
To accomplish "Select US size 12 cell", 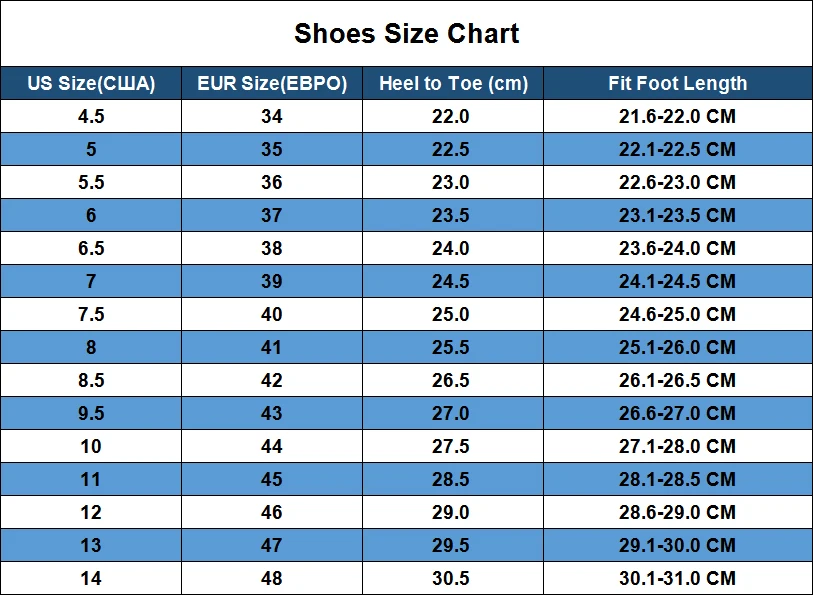I will 91,512.
